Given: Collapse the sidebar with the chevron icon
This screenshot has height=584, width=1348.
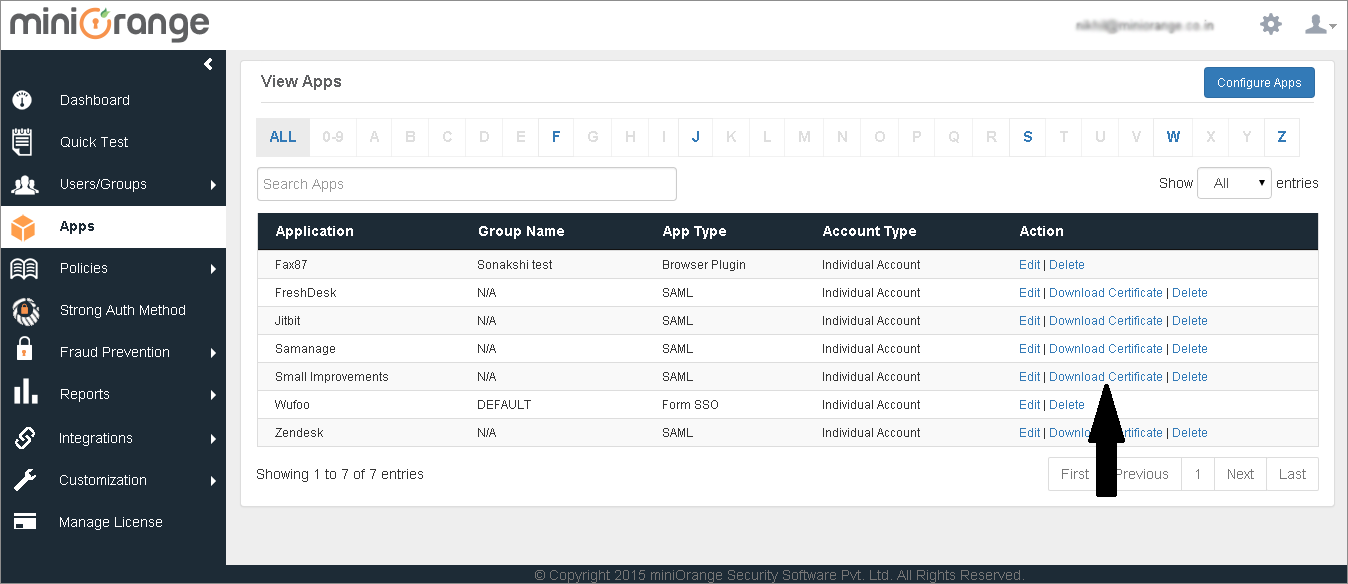Looking at the screenshot, I should 208,64.
